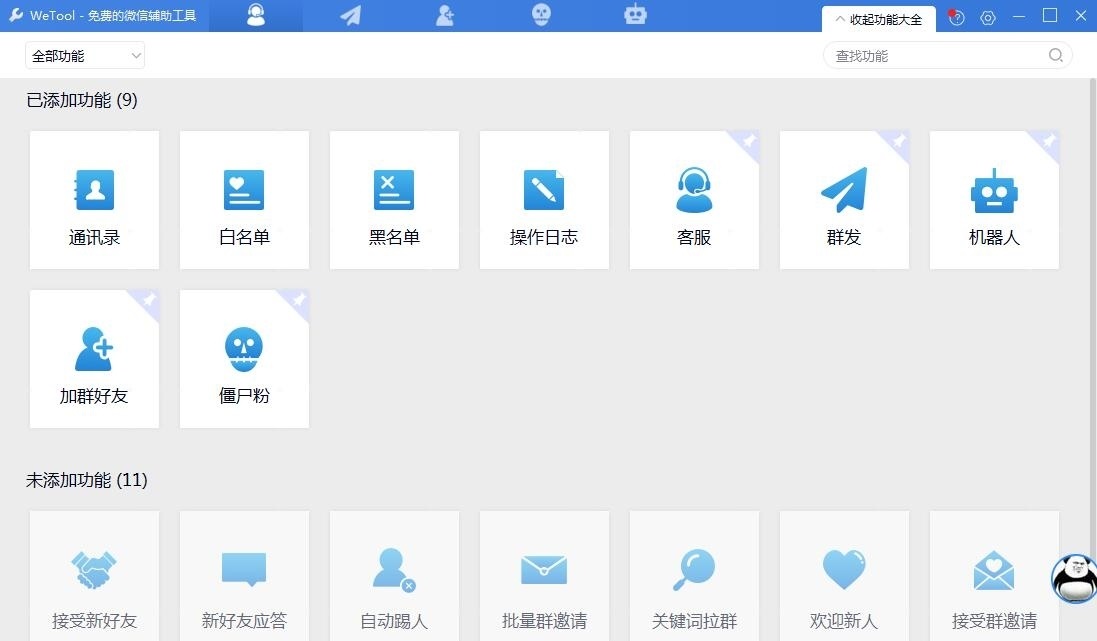
Task: Open the 黑名单 blacklist feature card
Action: pos(394,199)
